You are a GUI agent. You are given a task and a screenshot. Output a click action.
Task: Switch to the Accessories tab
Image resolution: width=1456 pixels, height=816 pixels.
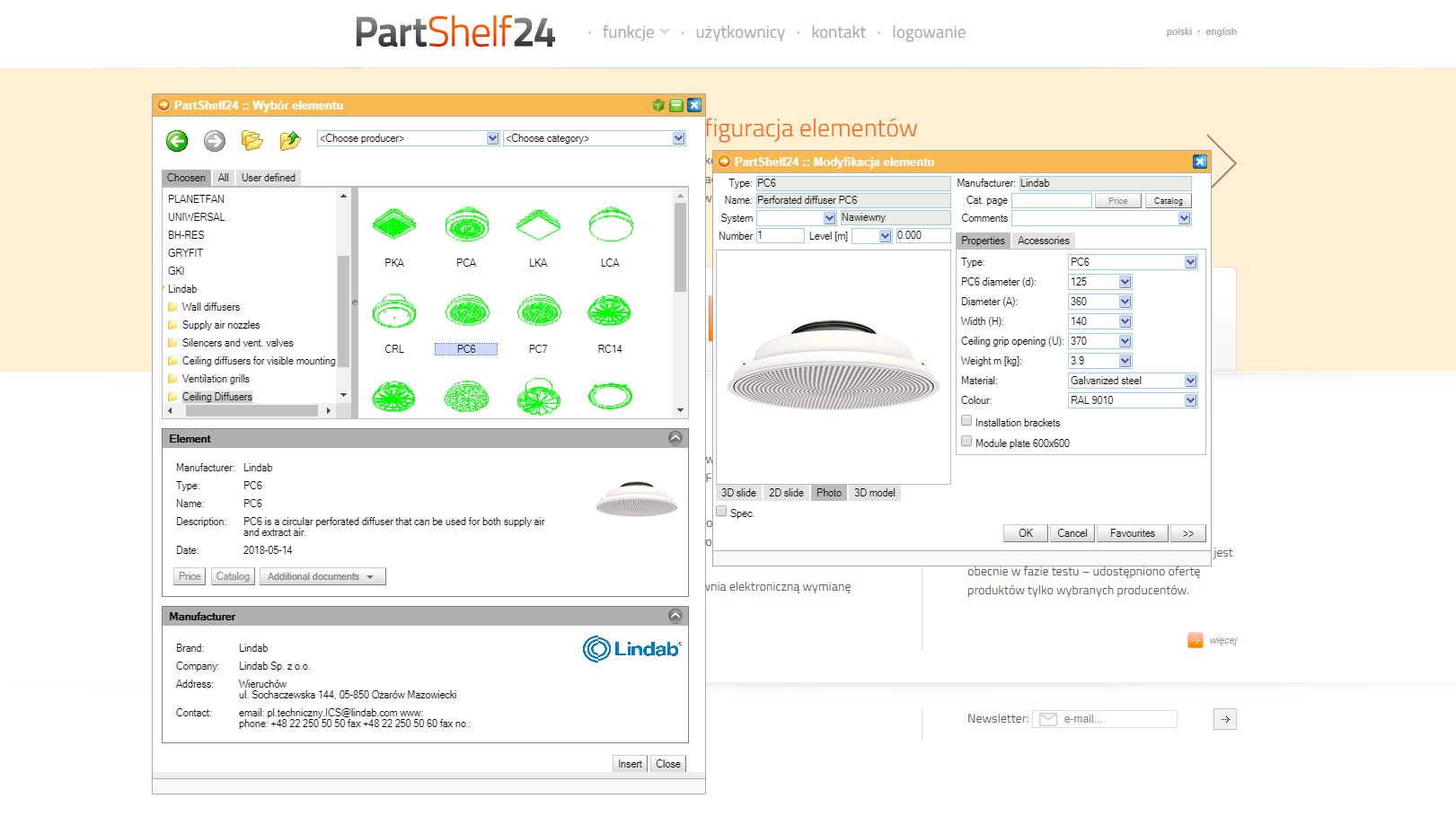[1043, 241]
